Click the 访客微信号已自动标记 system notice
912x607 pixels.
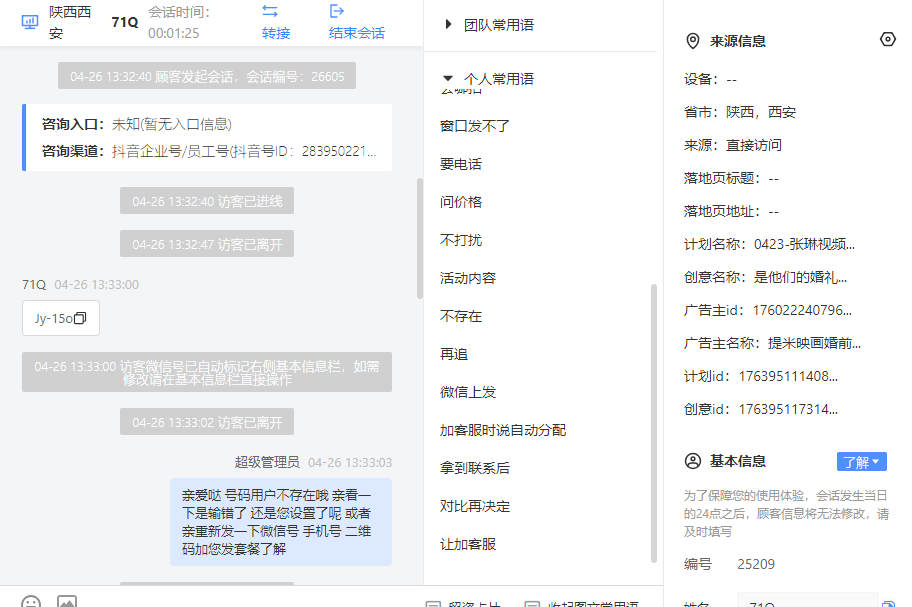click(207, 372)
